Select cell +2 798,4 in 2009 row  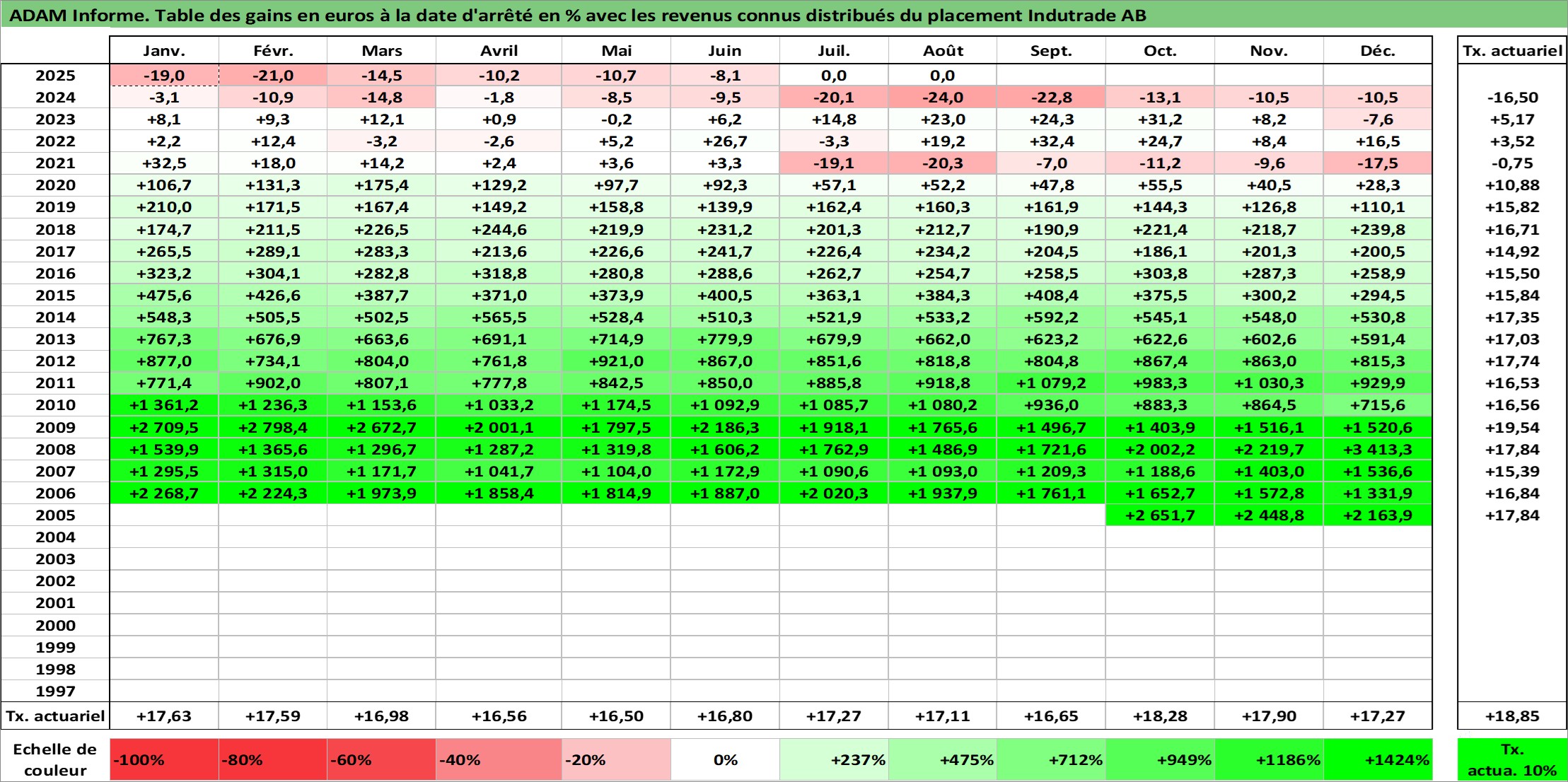click(273, 428)
